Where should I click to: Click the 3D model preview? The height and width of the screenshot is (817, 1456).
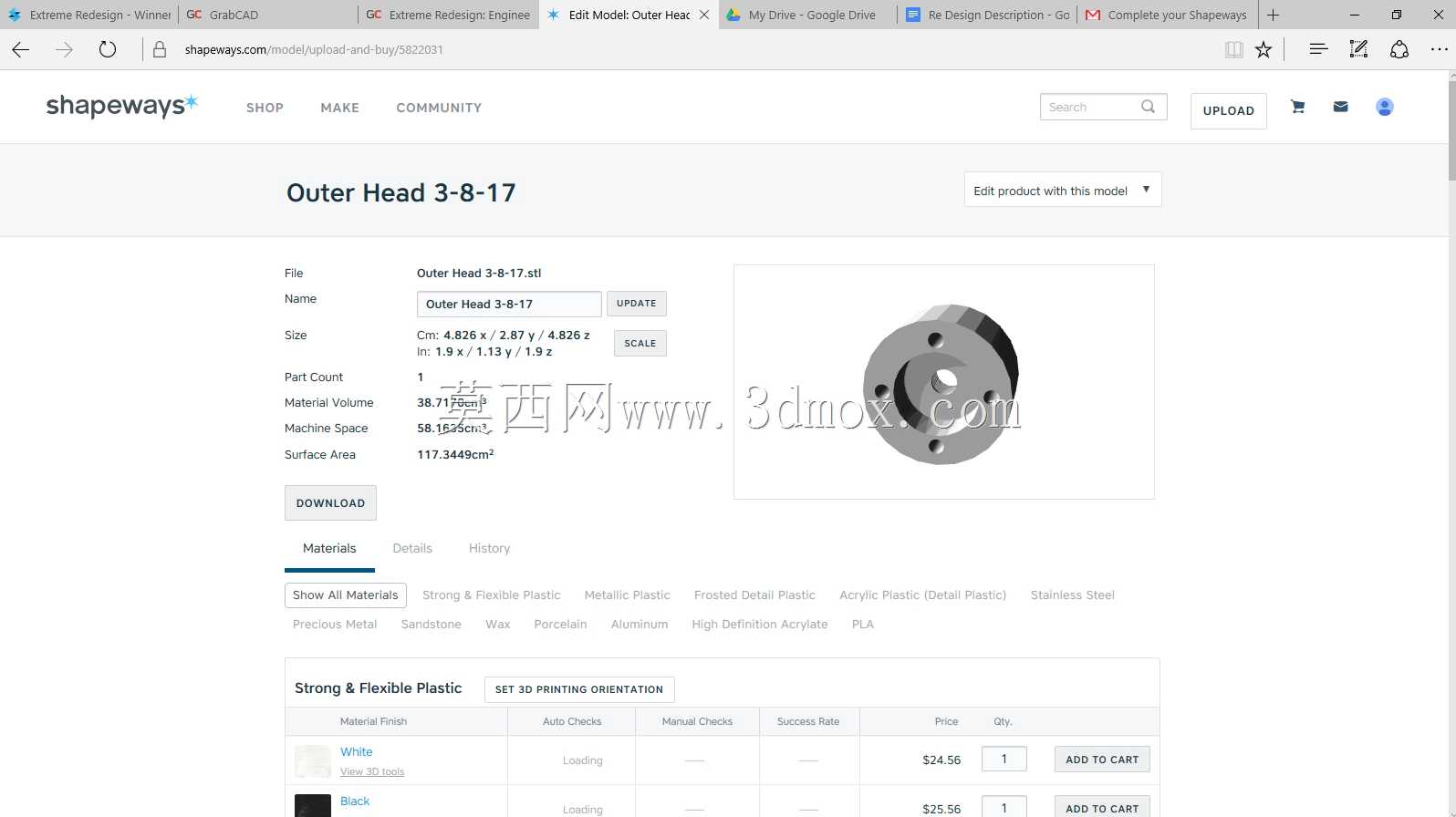click(x=943, y=382)
